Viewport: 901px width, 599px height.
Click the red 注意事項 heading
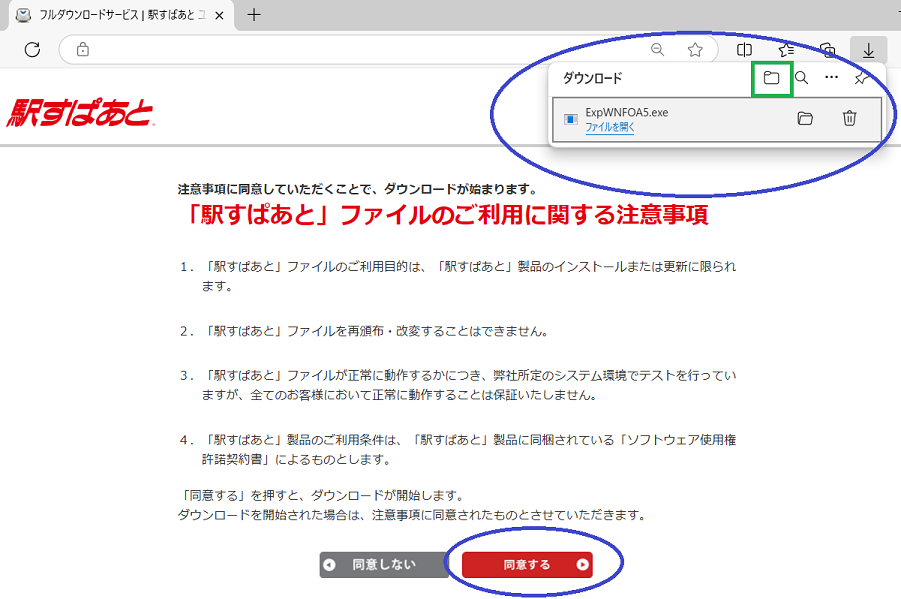click(x=446, y=215)
